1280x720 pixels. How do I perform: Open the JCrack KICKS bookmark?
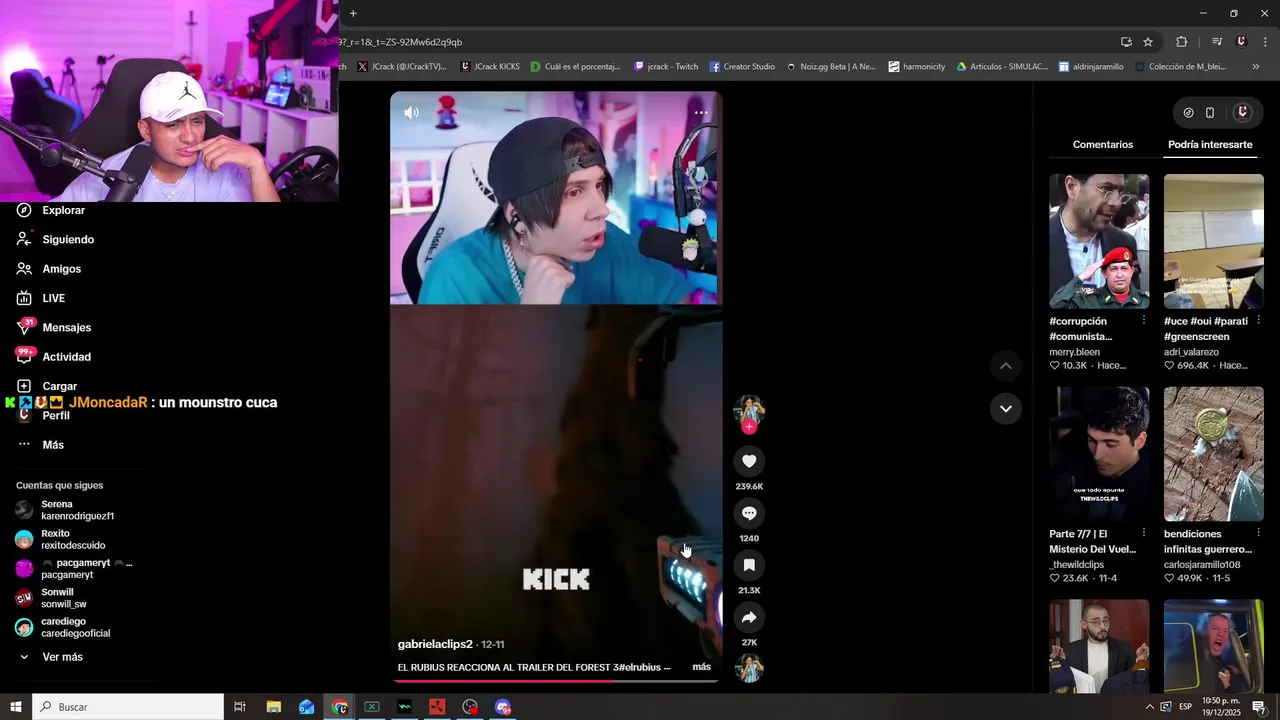pyautogui.click(x=490, y=67)
